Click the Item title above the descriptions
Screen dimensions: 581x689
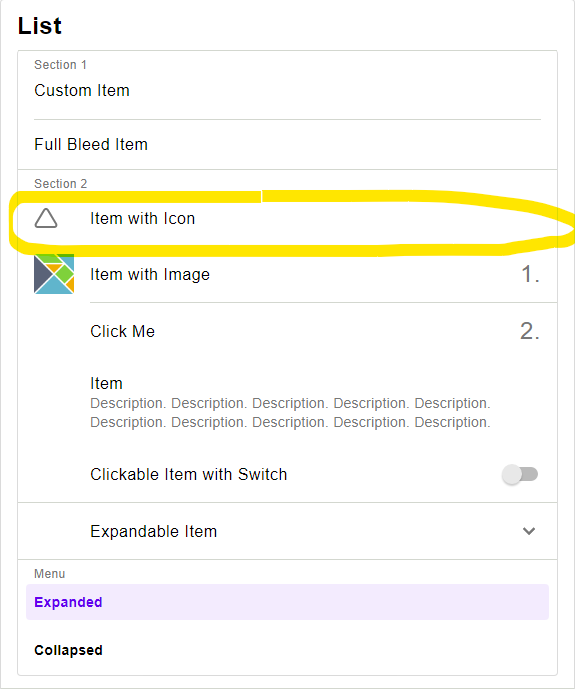(x=106, y=383)
